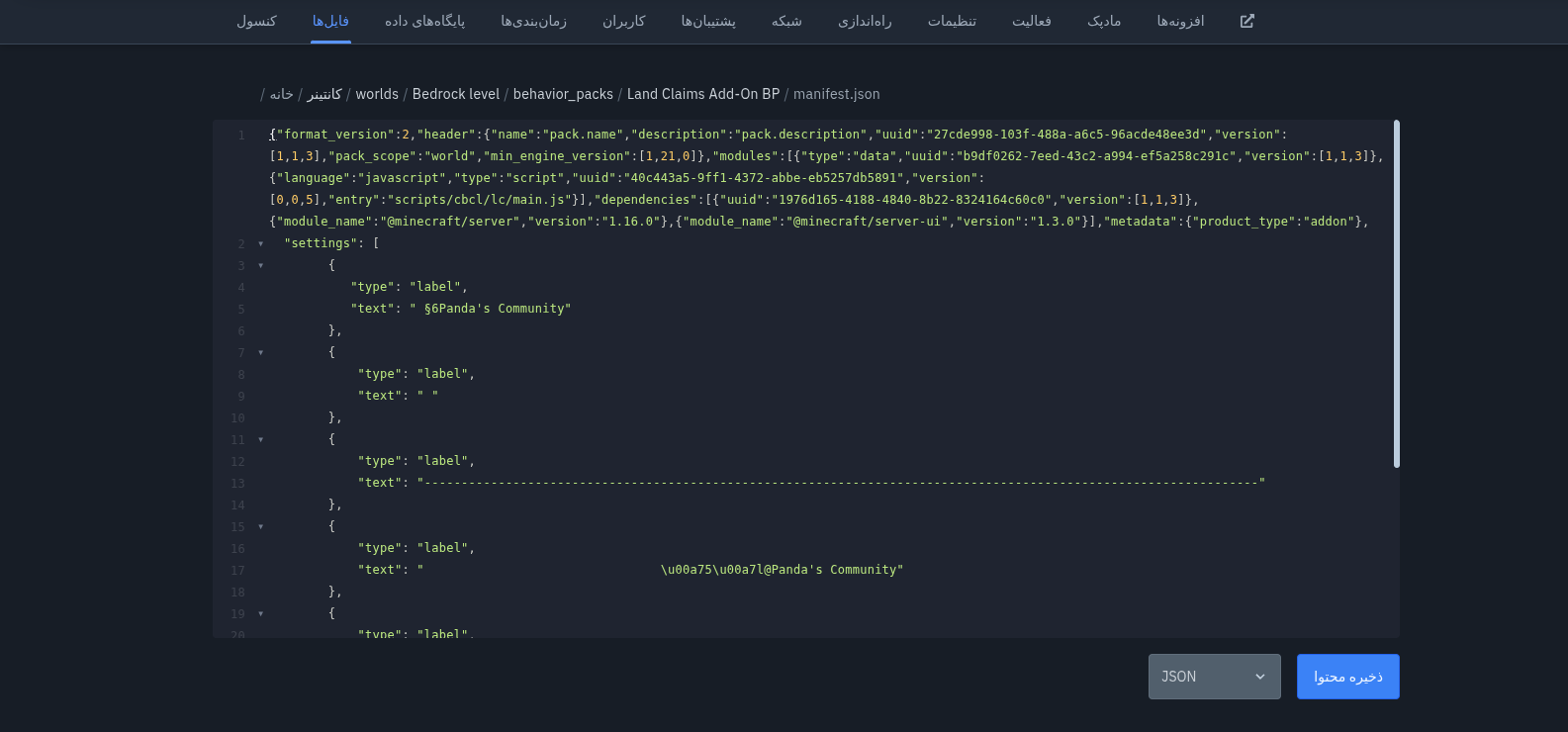Click the ذخیره محتوا save button
The image size is (1568, 732).
[1348, 677]
